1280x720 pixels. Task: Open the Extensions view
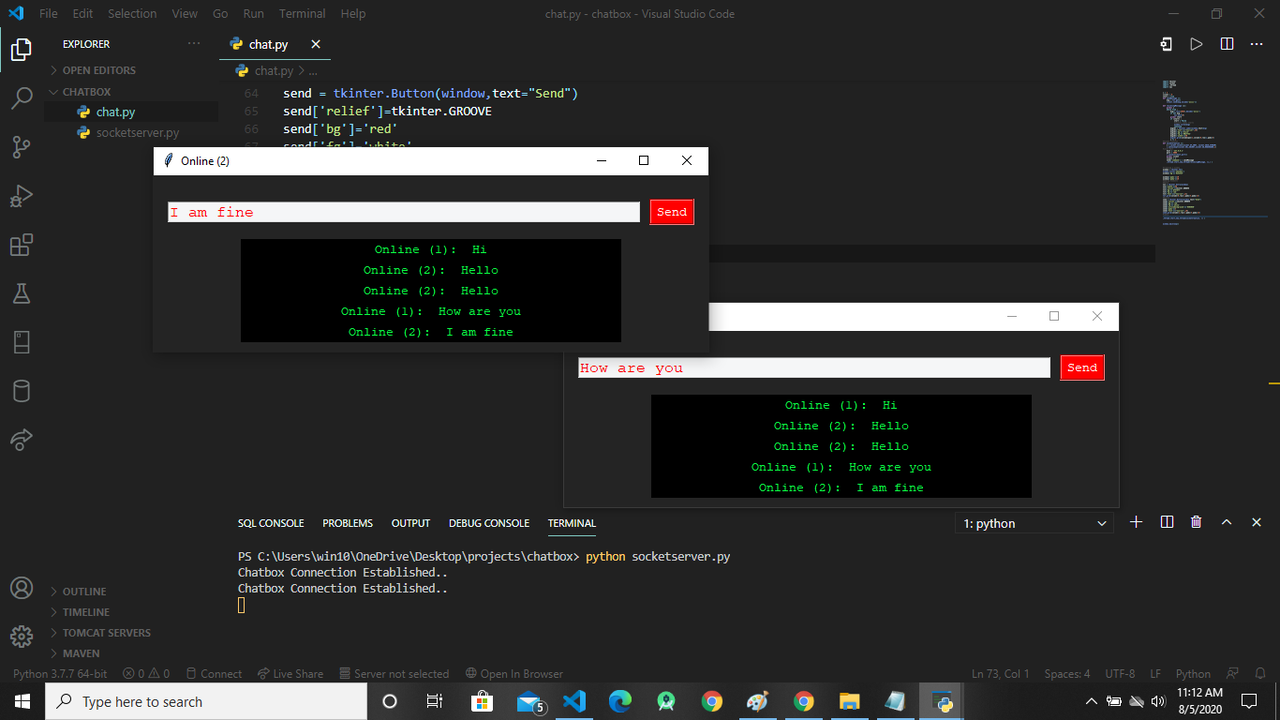click(x=21, y=244)
